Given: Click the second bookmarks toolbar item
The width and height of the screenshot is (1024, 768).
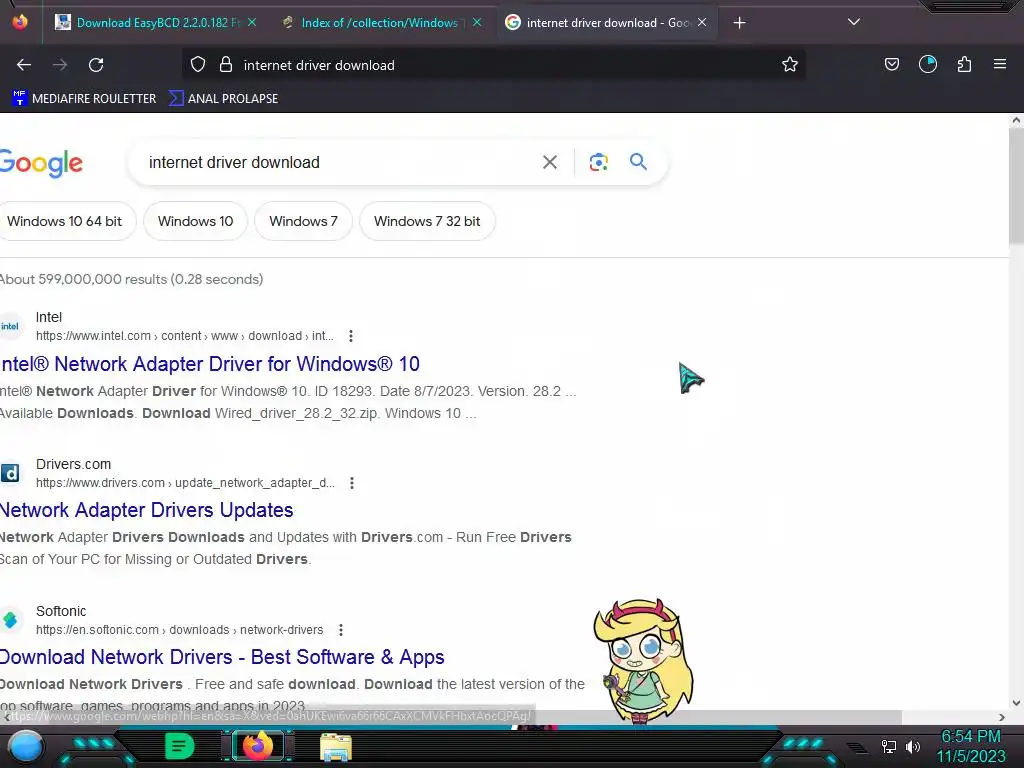Looking at the screenshot, I should 223,99.
